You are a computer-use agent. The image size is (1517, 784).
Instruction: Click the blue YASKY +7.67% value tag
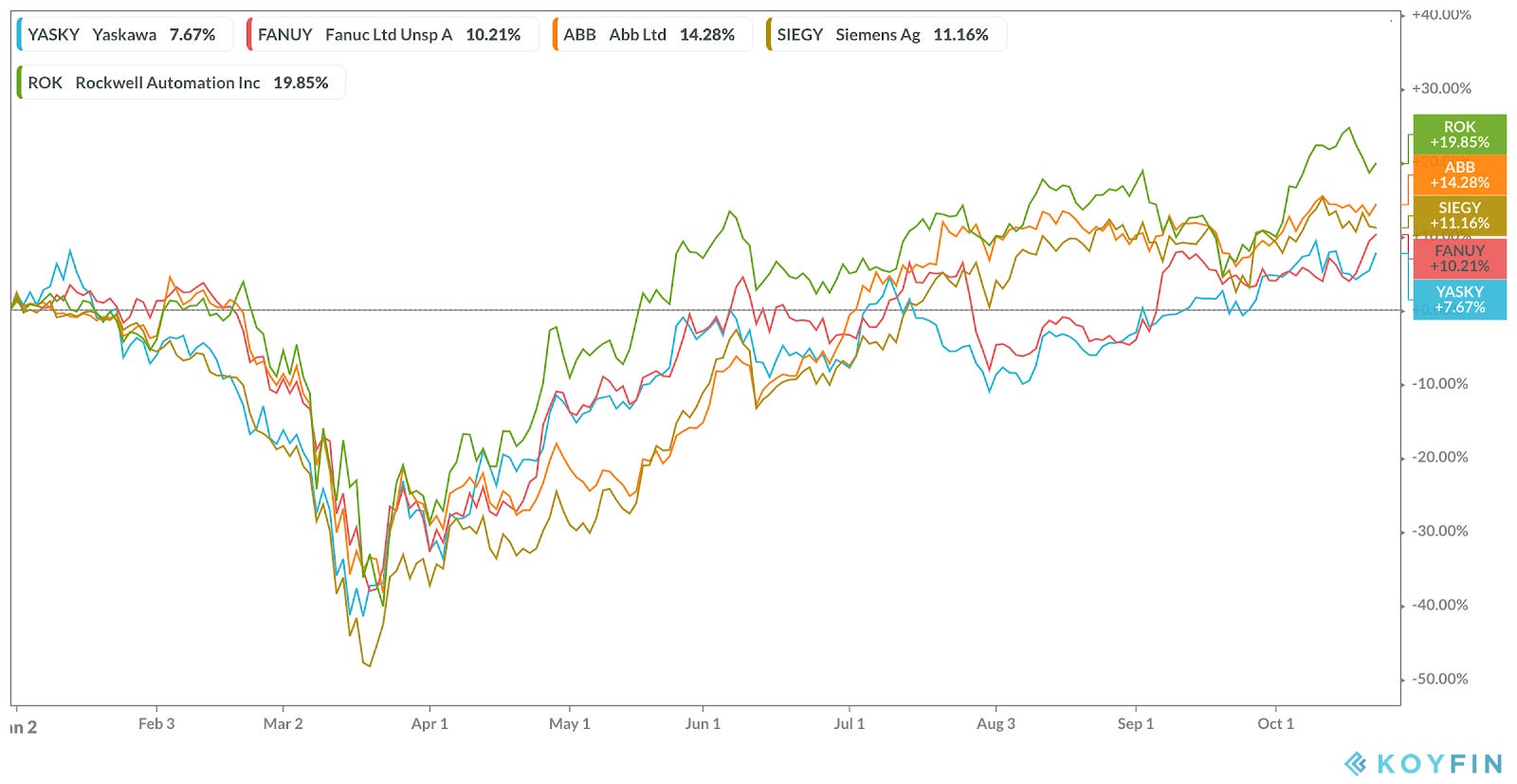(x=1459, y=300)
